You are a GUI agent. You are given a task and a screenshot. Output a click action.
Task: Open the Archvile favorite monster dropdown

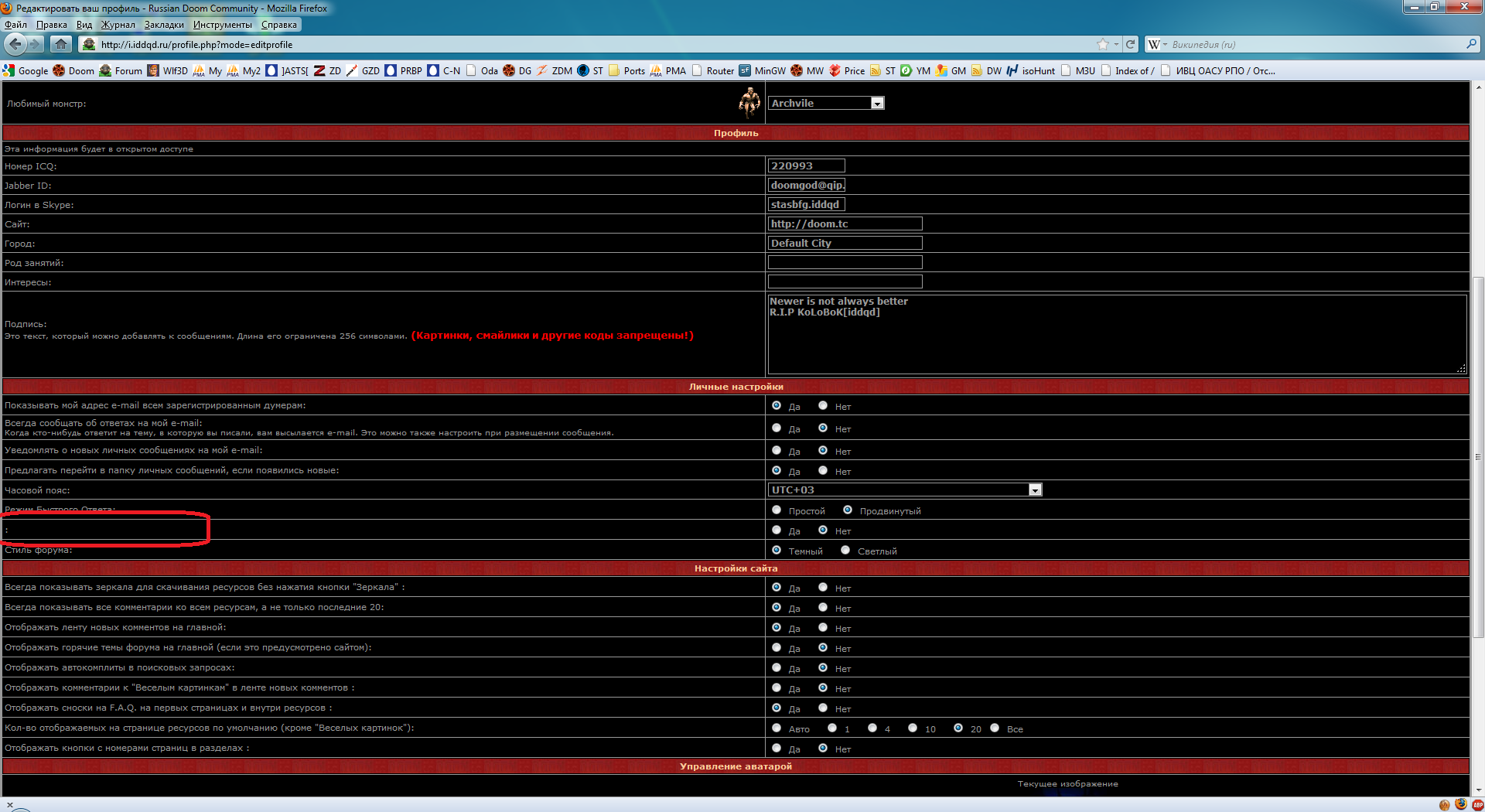click(x=877, y=104)
